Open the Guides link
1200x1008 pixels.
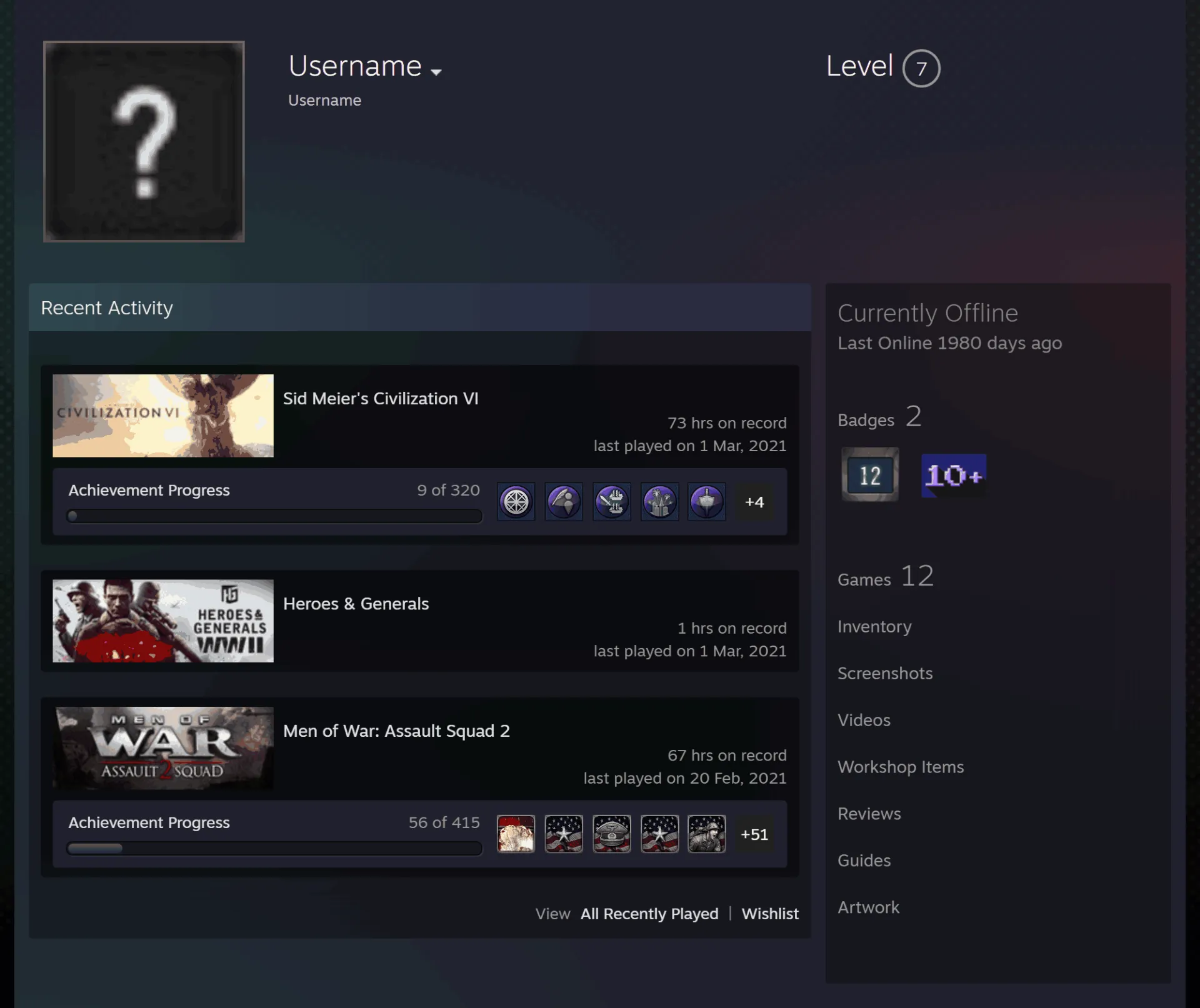point(864,861)
